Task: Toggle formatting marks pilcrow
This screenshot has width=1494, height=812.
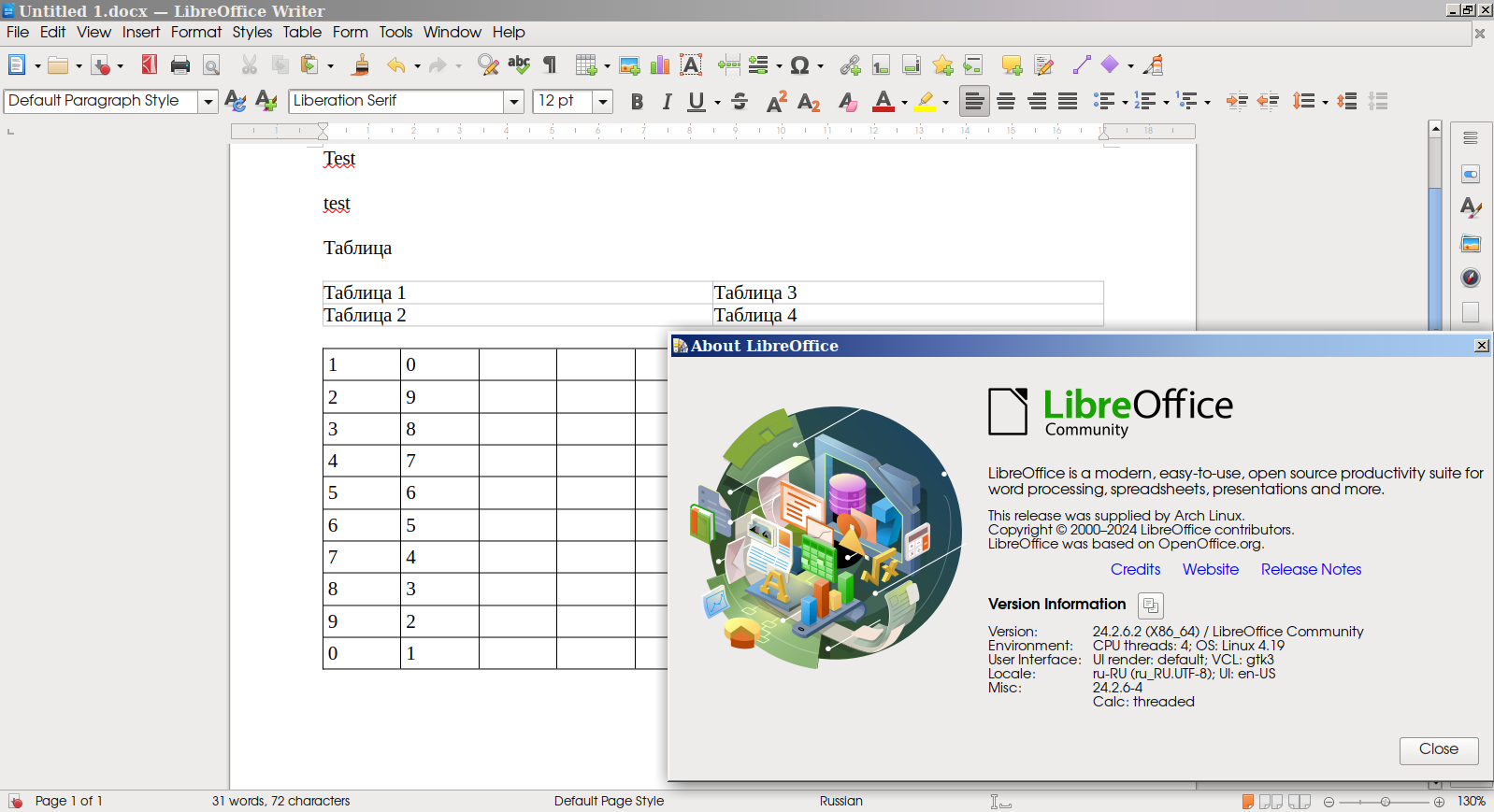Action: [550, 64]
